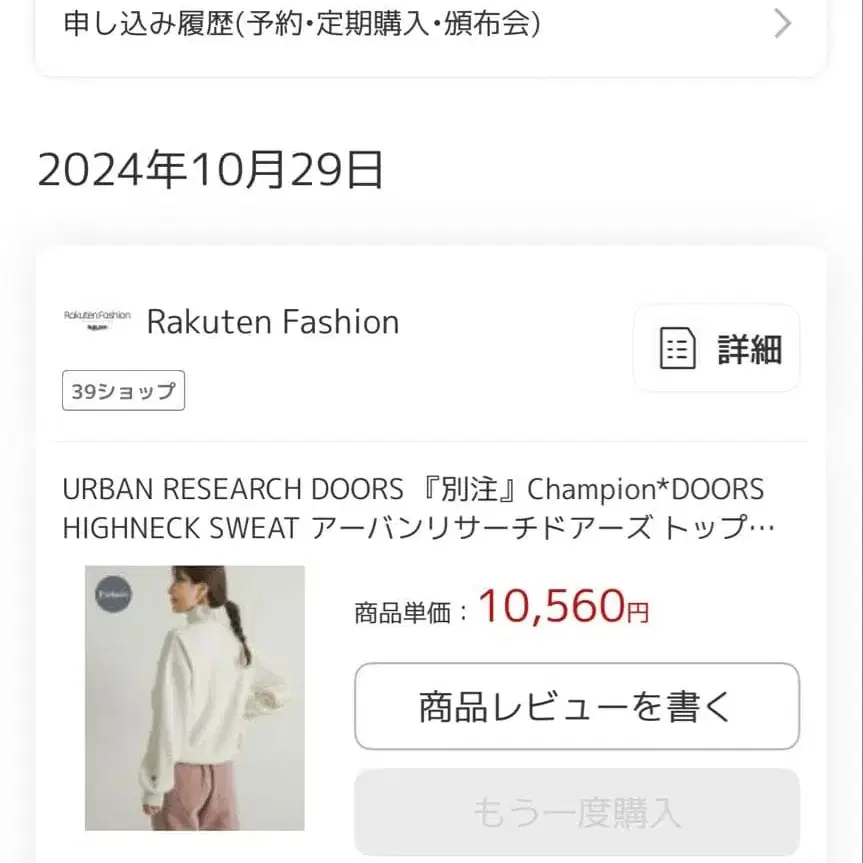This screenshot has height=863, width=863.
Task: Click the round Fashion badge on thumbnail
Action: 114,594
